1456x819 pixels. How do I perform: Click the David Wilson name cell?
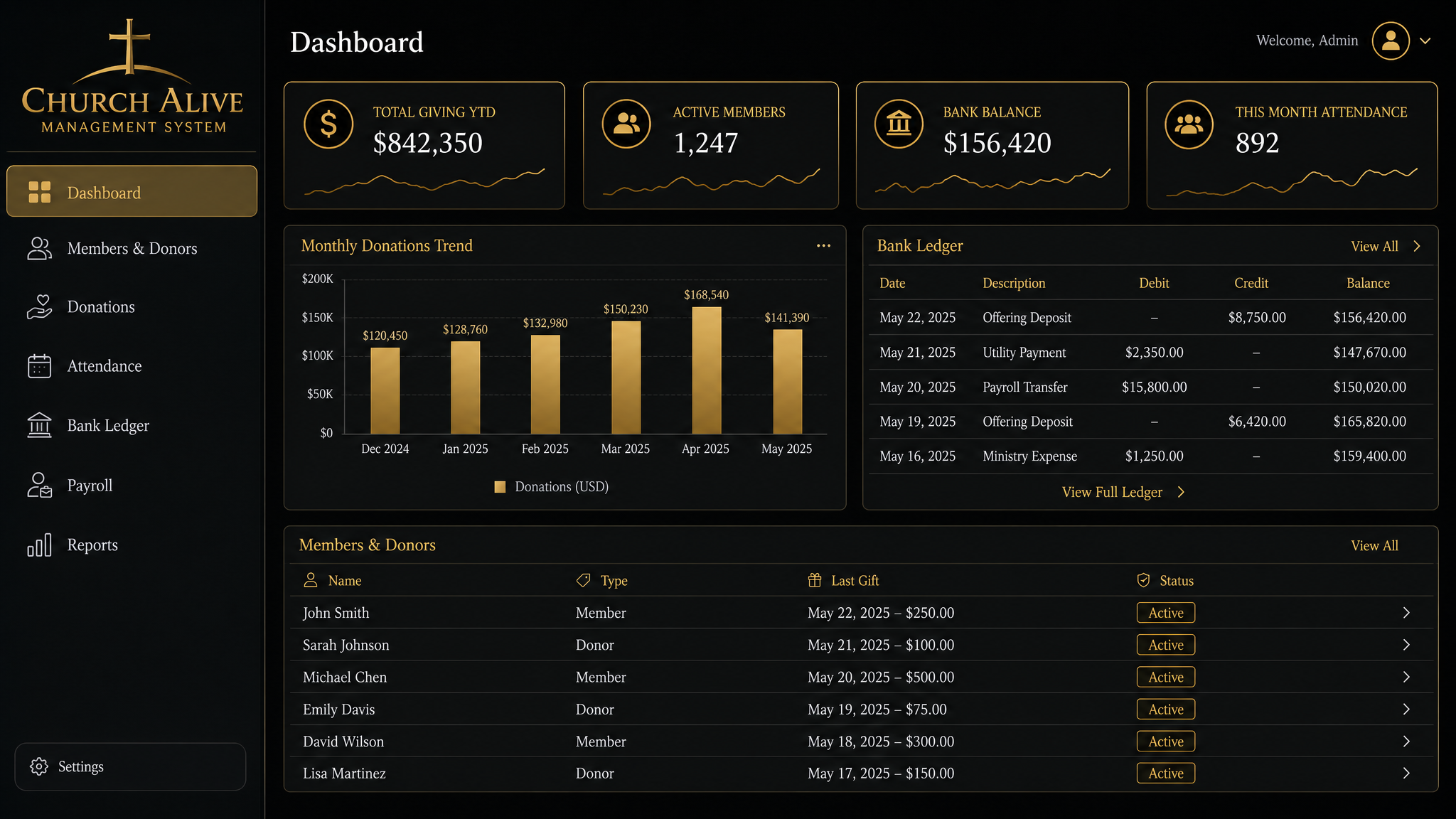pos(343,742)
